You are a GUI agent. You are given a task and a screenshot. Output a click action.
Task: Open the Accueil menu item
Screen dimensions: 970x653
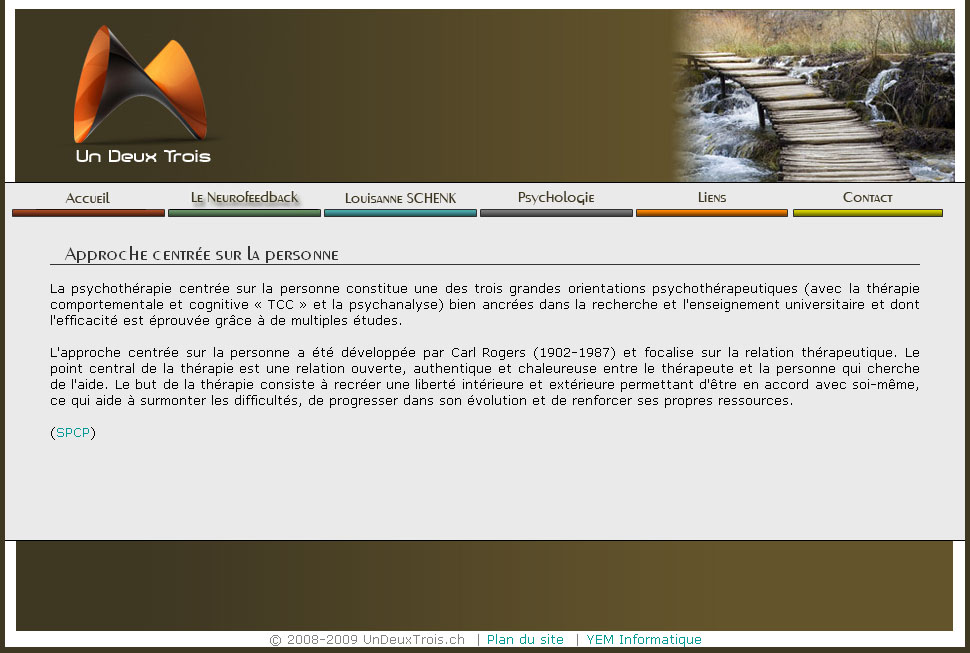[x=88, y=201]
